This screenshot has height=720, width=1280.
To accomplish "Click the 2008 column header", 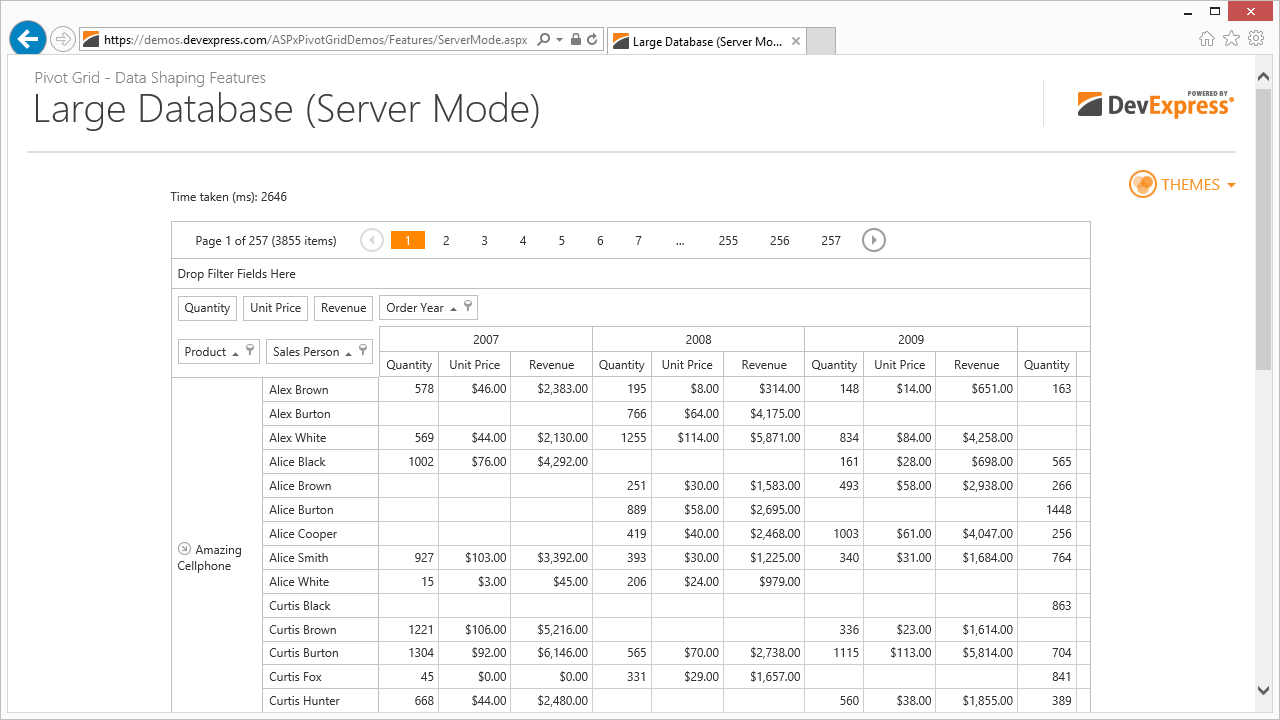I will [x=698, y=339].
